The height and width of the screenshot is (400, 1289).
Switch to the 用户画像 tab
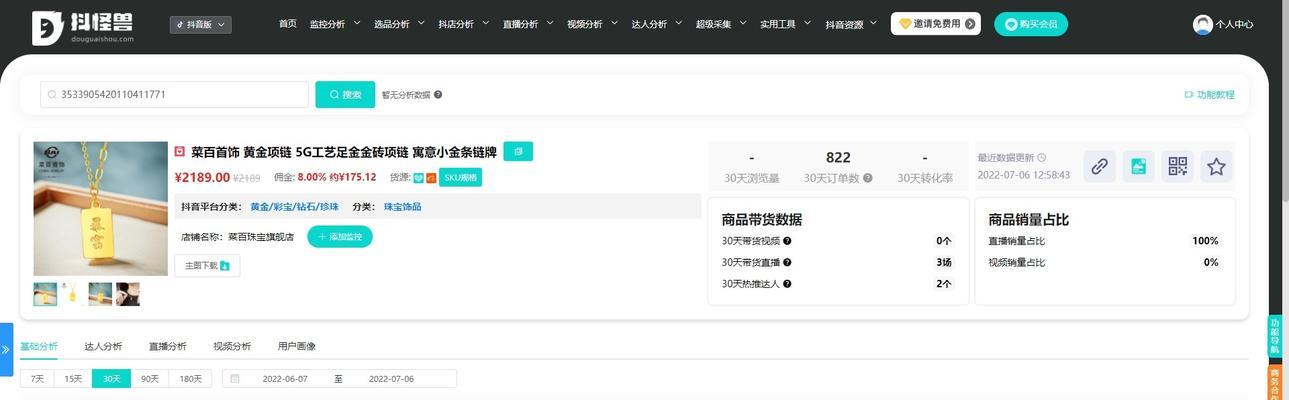(296, 346)
